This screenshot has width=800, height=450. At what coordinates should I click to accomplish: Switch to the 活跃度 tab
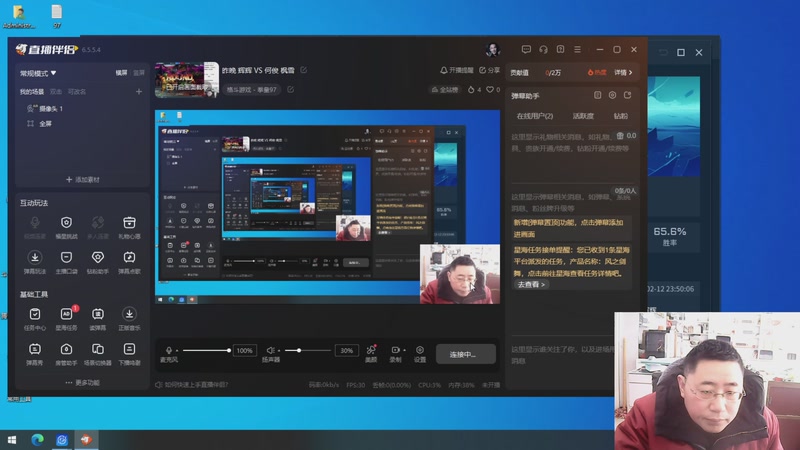point(583,116)
